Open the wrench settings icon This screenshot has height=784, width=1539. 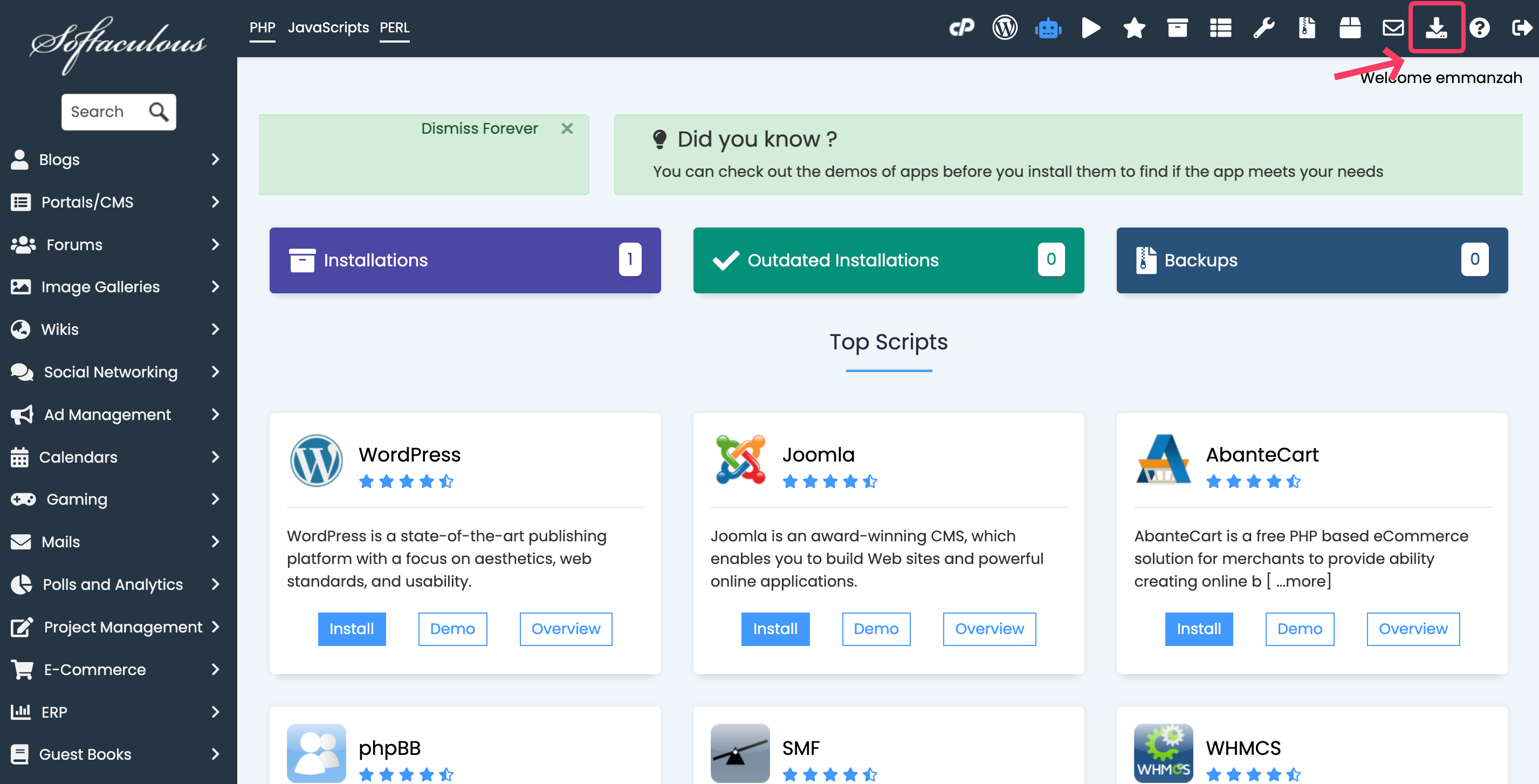pos(1263,27)
